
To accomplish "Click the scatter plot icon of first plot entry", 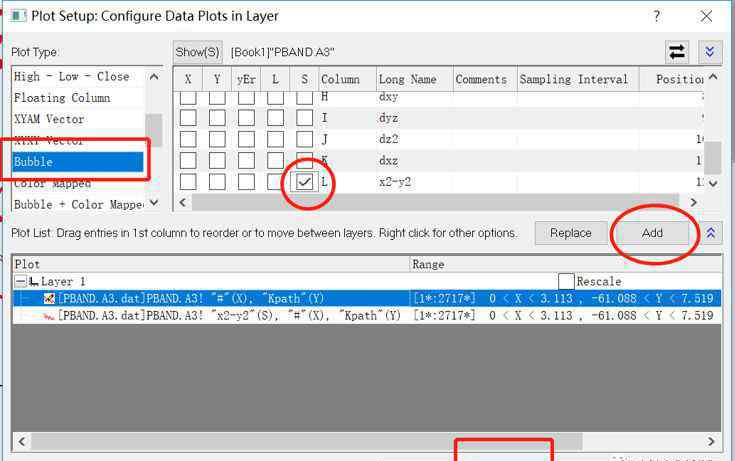I will pos(48,298).
